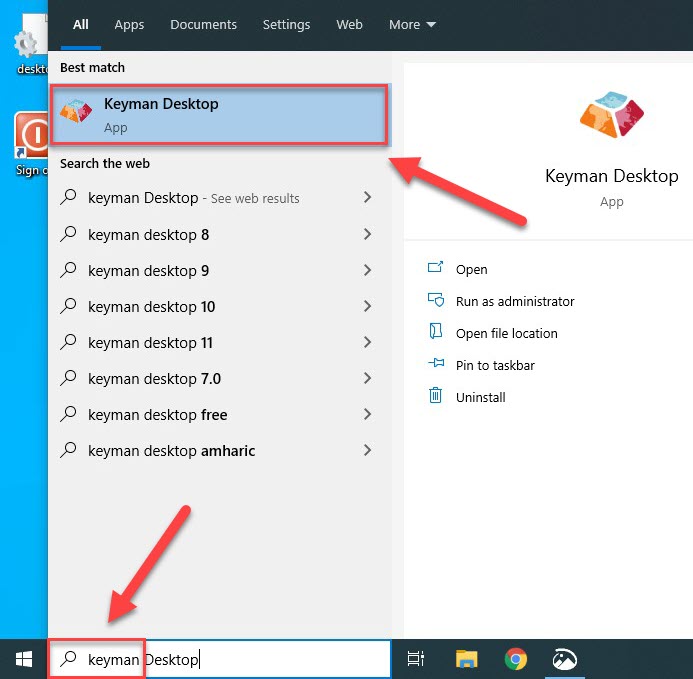Click the large Keyman Desktop logo in preview pane
This screenshot has width=693, height=679.
(x=611, y=114)
